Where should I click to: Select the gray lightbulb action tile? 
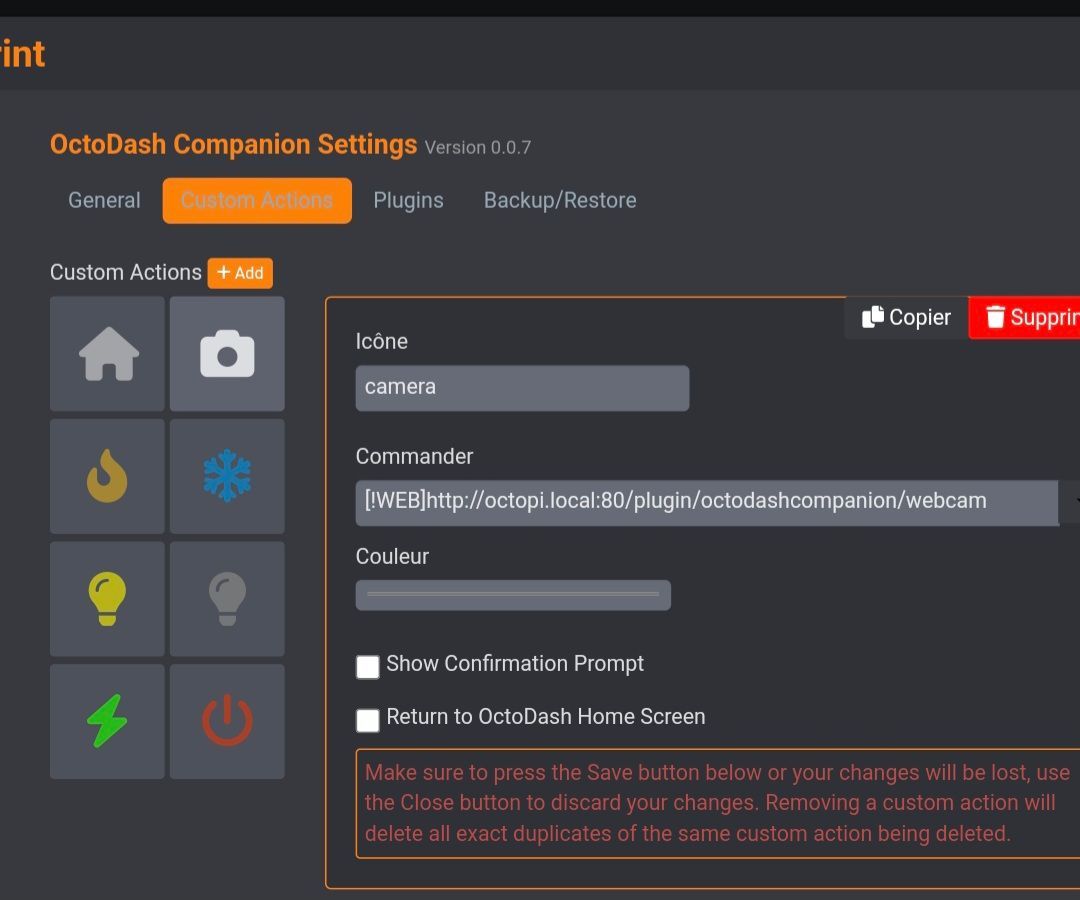pyautogui.click(x=227, y=599)
